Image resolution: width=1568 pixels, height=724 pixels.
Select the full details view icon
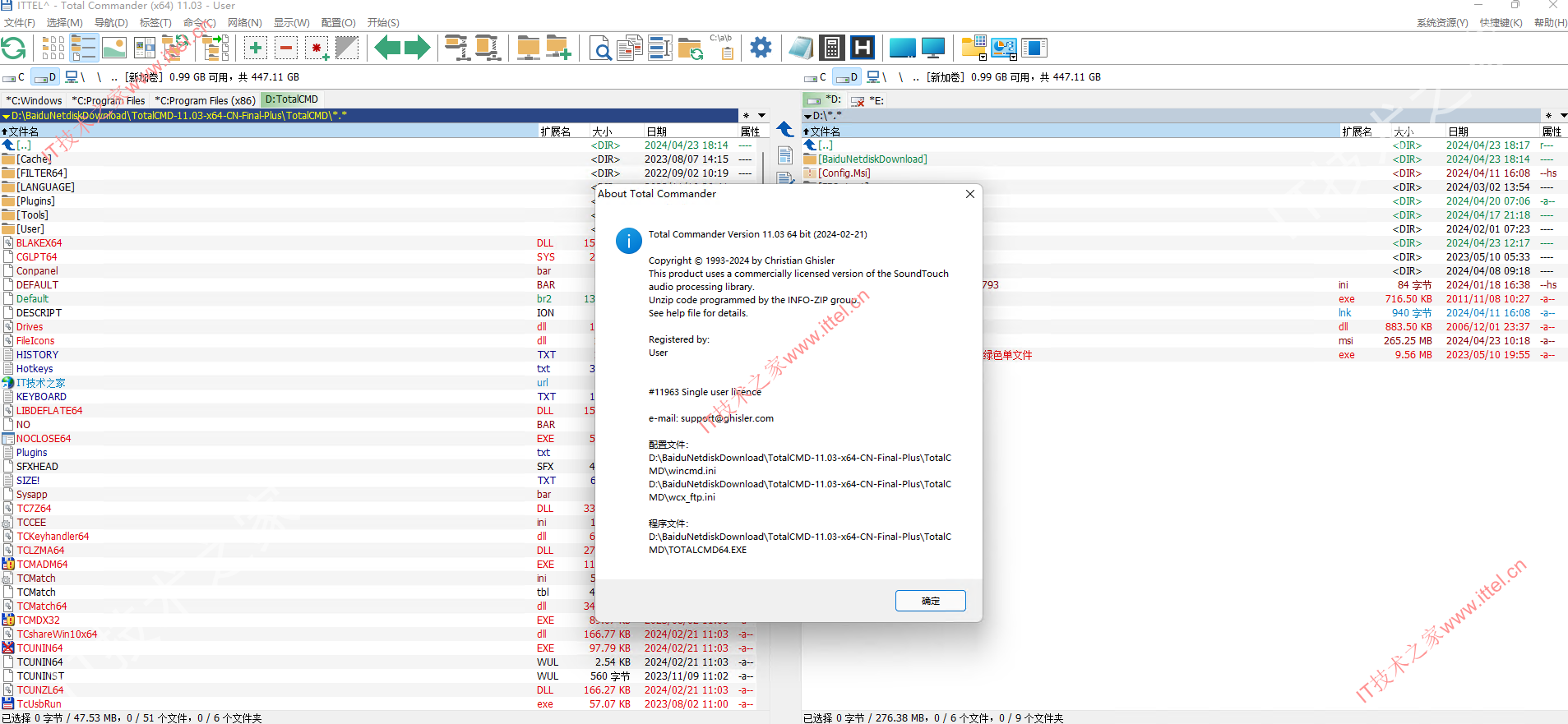(x=84, y=48)
